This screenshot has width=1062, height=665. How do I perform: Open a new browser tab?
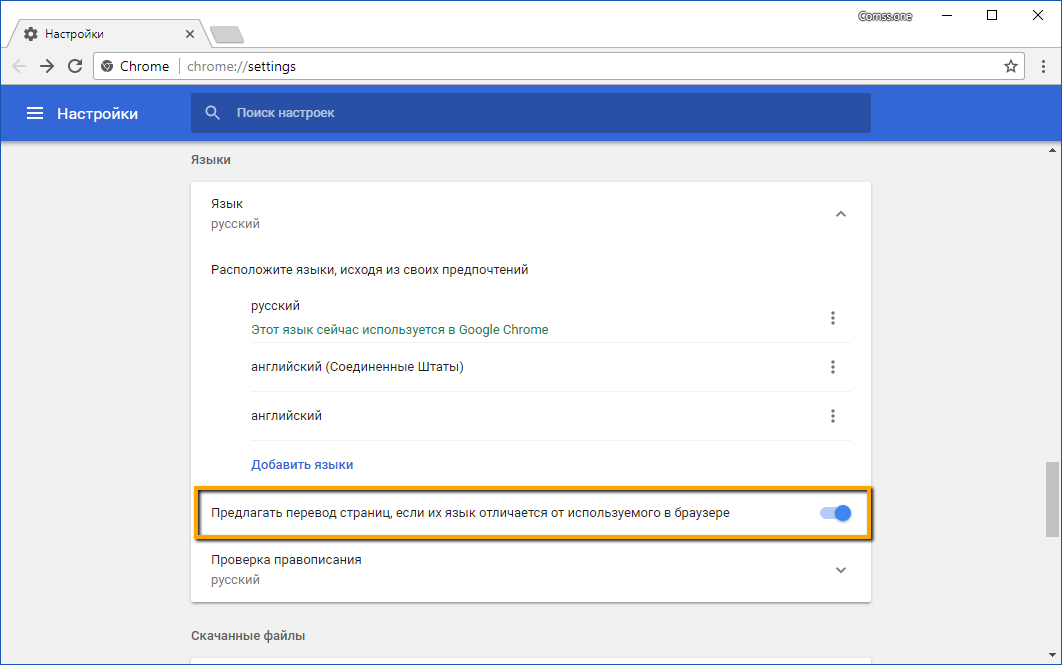pos(227,35)
